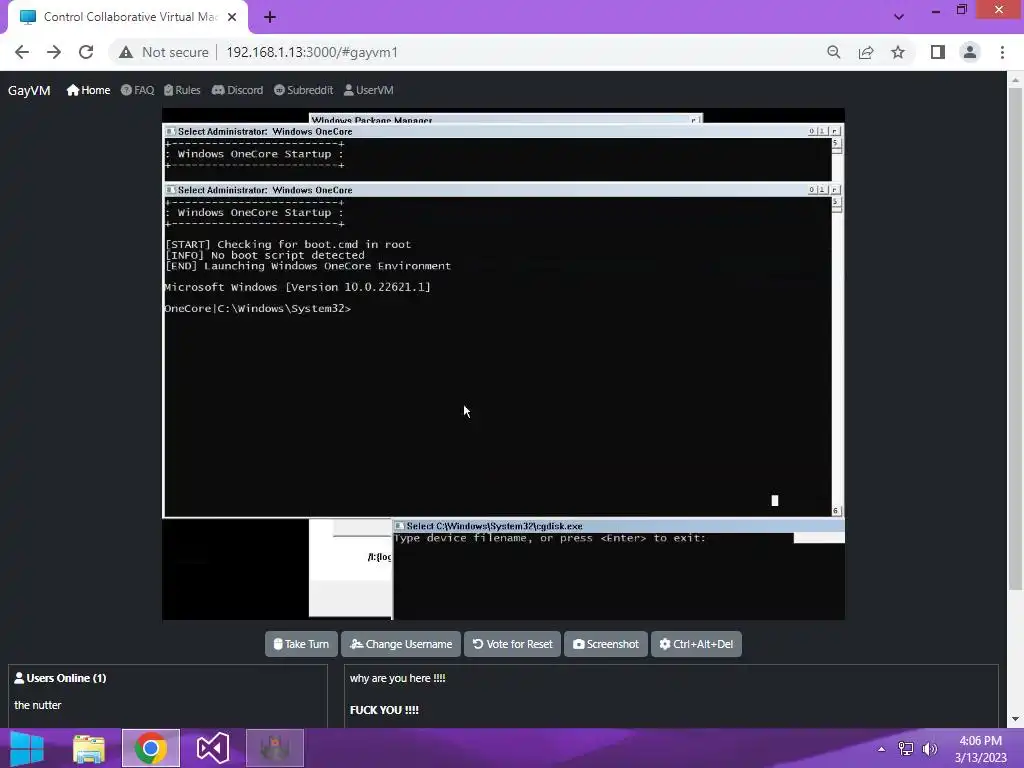Click '[INFO] No boot script detected' line

pos(265,255)
